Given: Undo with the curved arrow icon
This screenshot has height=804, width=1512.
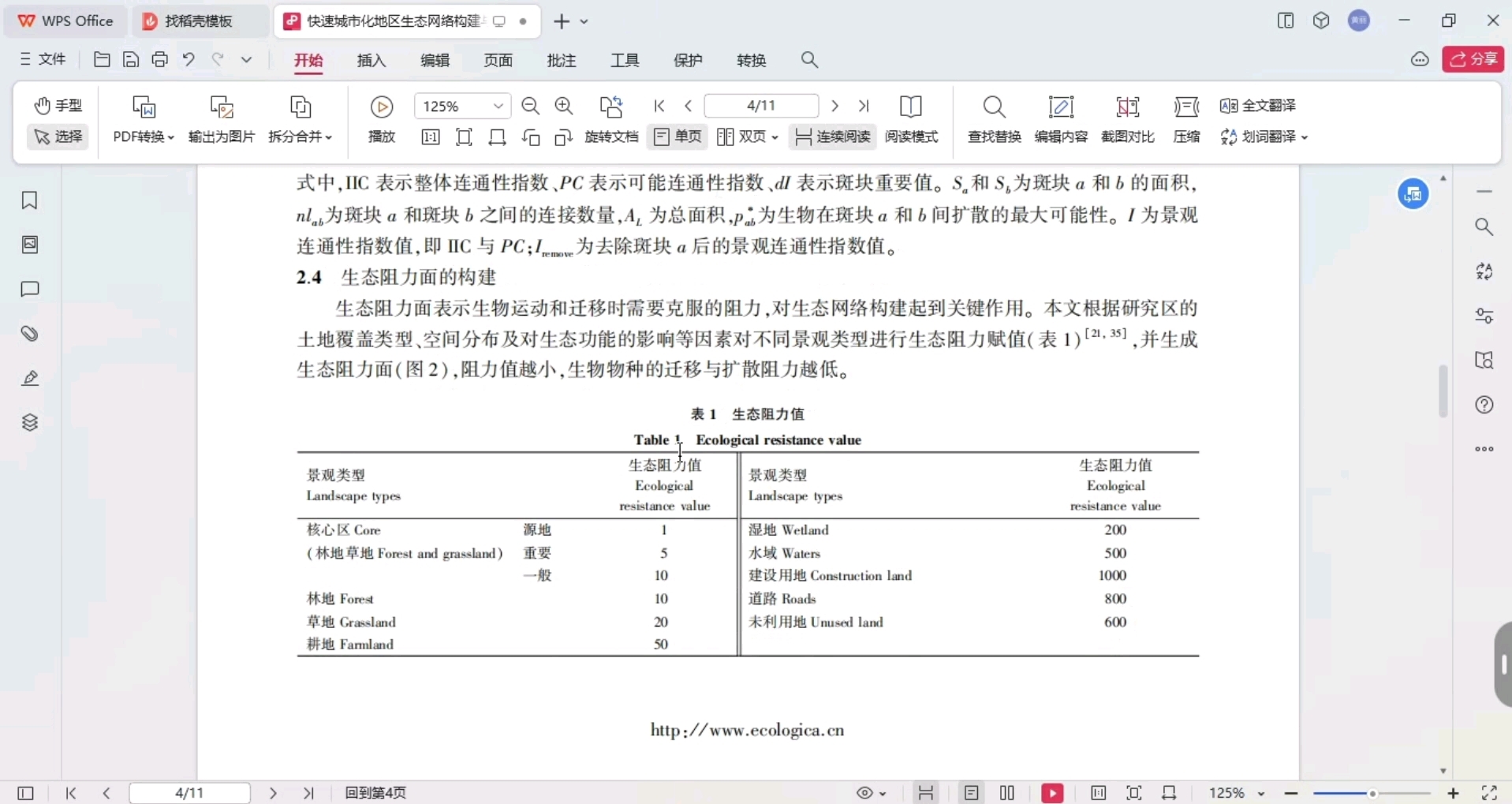Looking at the screenshot, I should pos(189,59).
